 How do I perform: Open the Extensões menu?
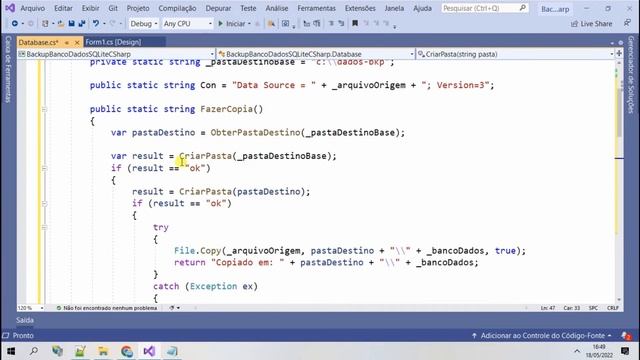coord(360,8)
